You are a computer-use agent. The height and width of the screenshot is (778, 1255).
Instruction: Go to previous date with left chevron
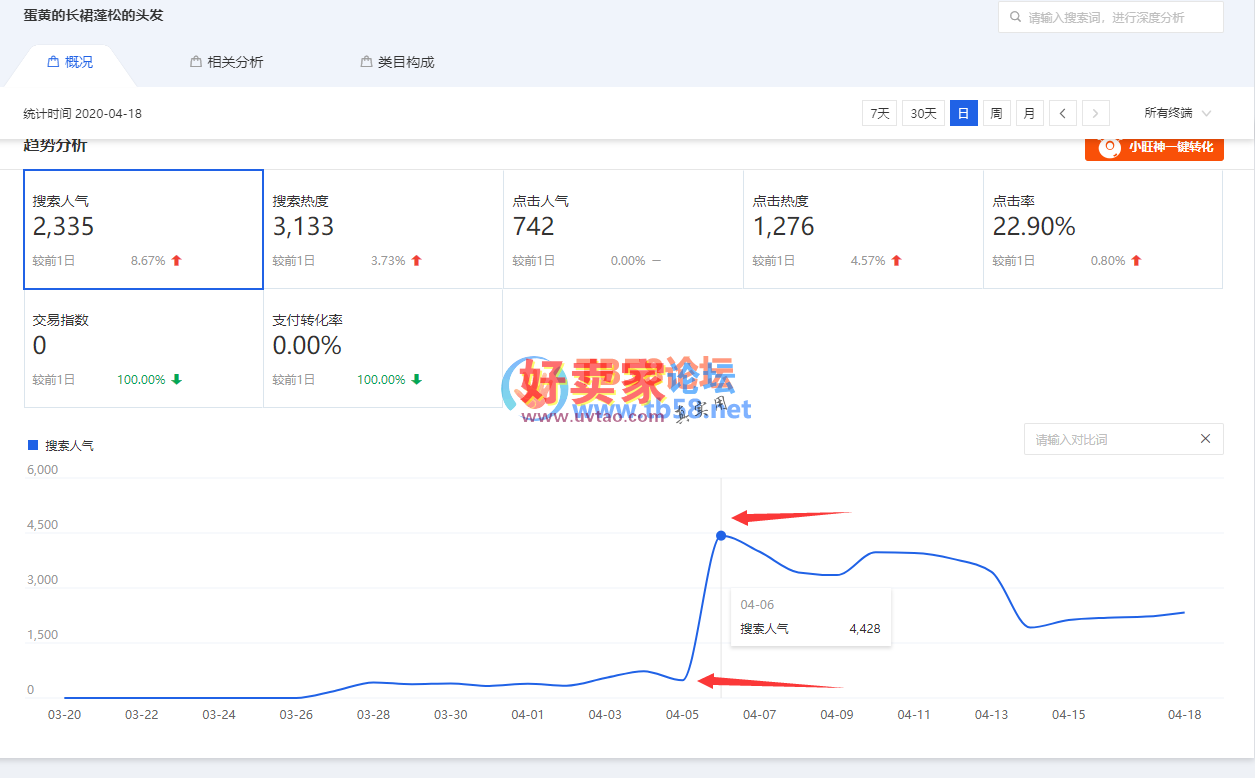coord(1062,114)
